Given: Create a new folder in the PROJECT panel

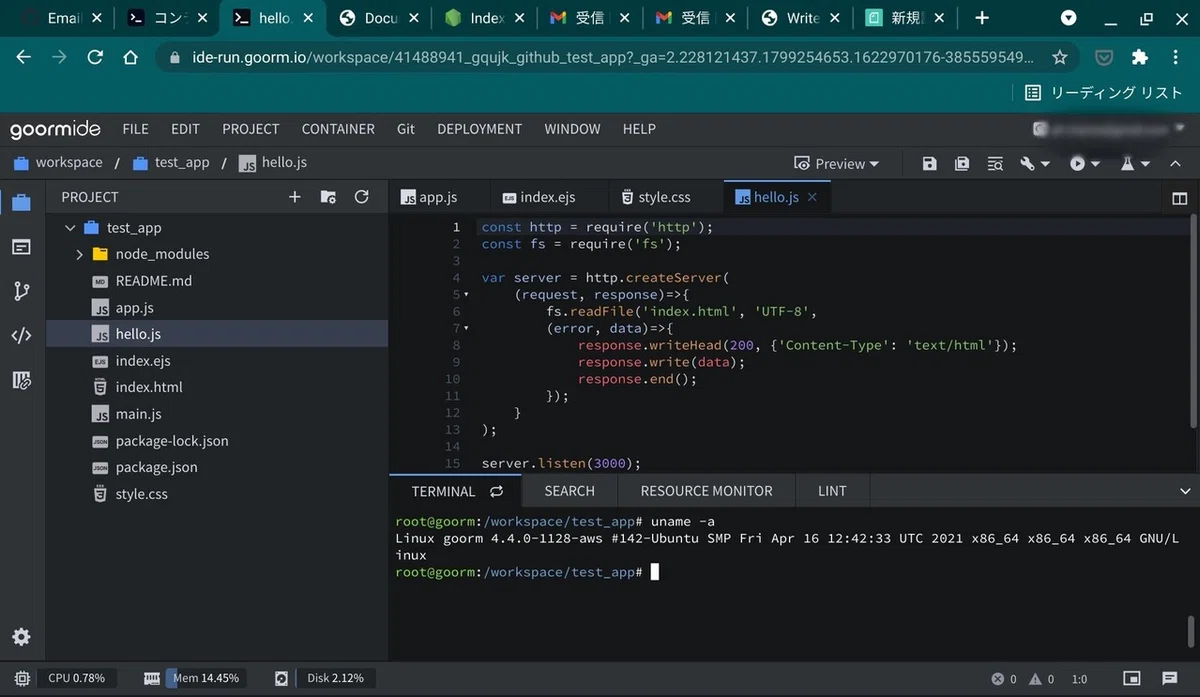Looking at the screenshot, I should click(328, 197).
